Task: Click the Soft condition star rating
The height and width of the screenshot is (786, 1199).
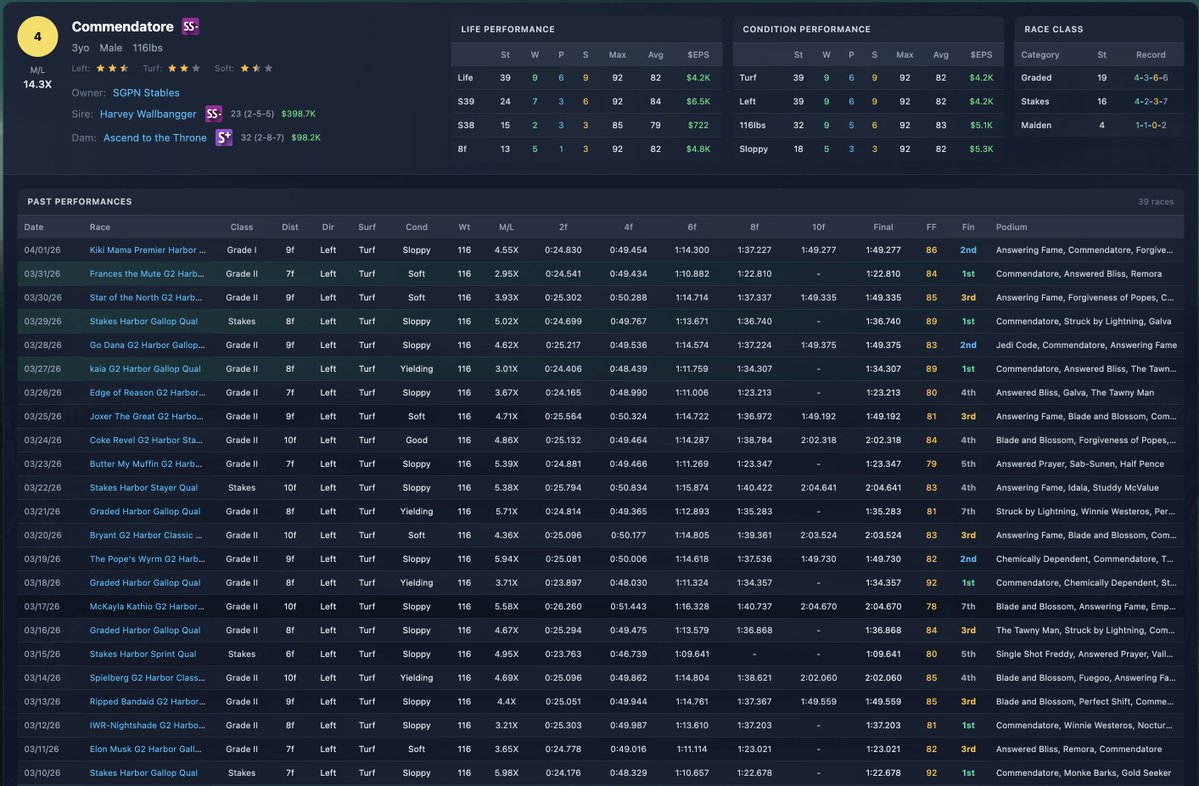Action: pyautogui.click(x=256, y=68)
